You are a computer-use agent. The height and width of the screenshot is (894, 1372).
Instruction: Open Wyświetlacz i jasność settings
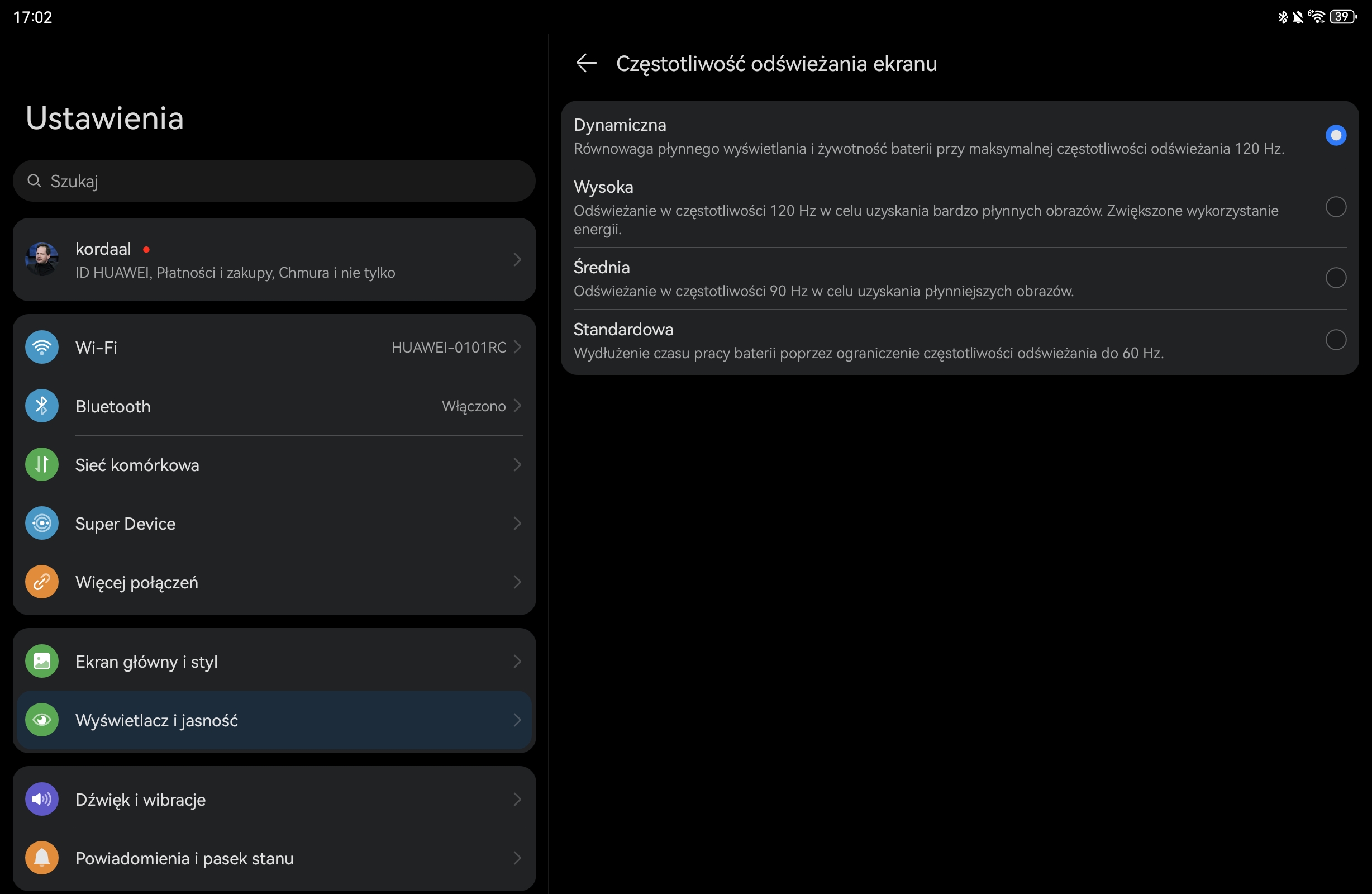[x=156, y=721]
